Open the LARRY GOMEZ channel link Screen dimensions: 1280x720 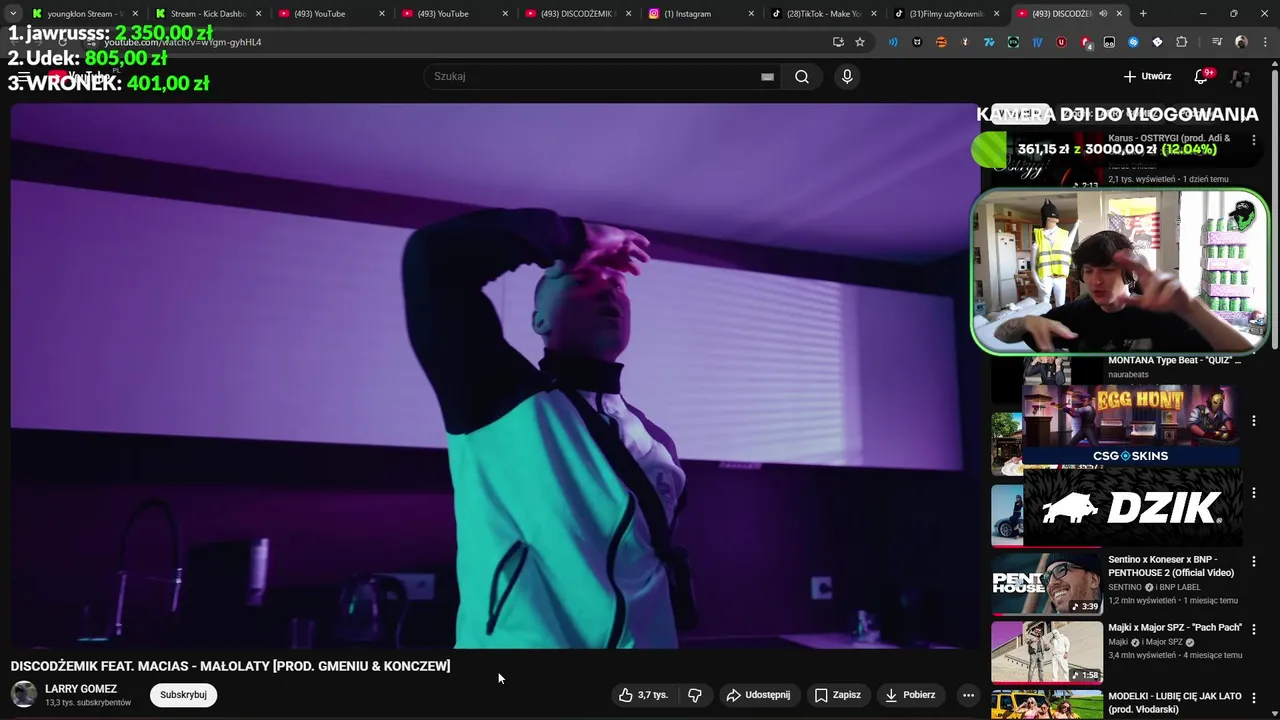click(81, 689)
